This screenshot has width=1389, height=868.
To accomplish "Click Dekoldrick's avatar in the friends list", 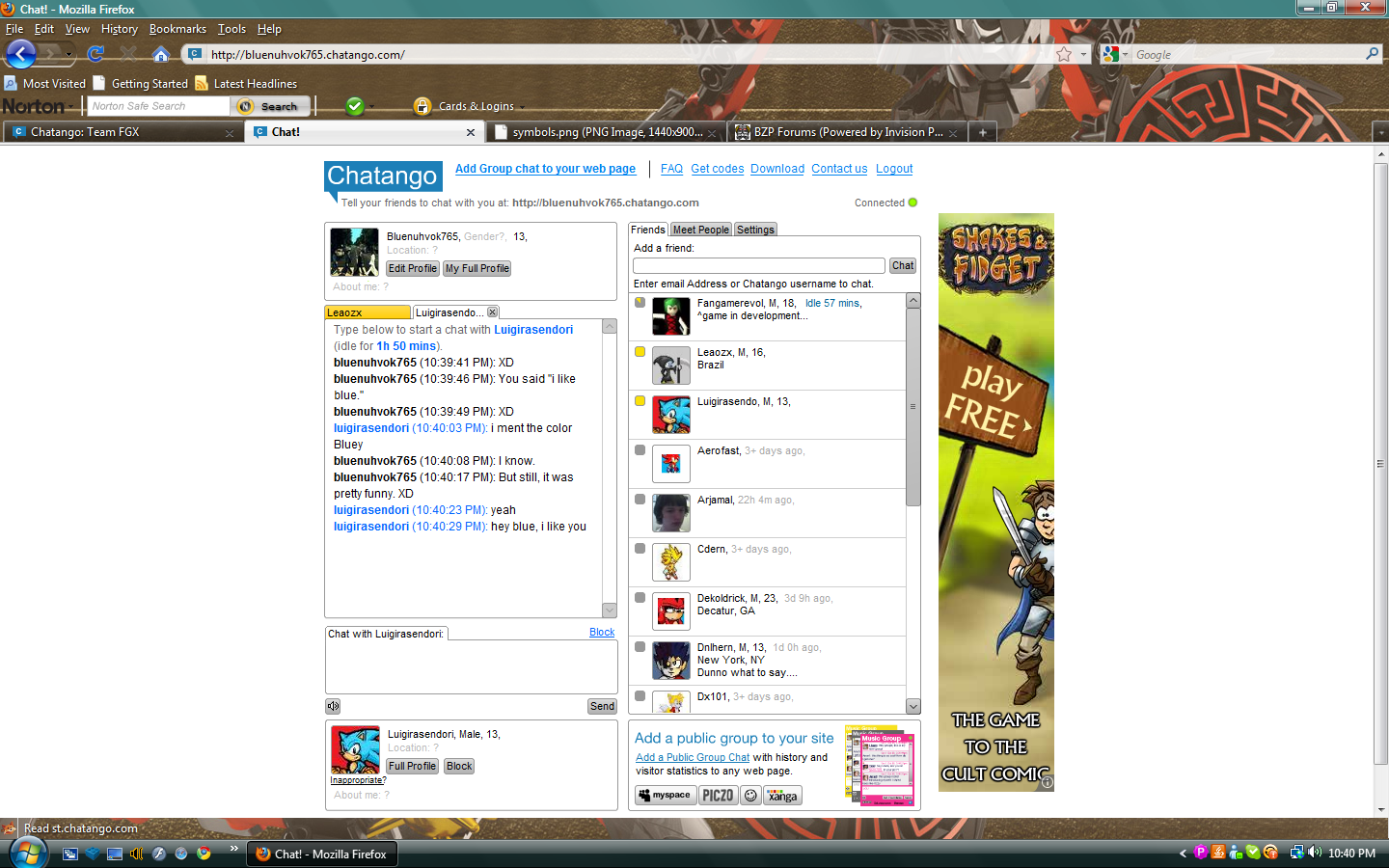I will click(x=671, y=611).
